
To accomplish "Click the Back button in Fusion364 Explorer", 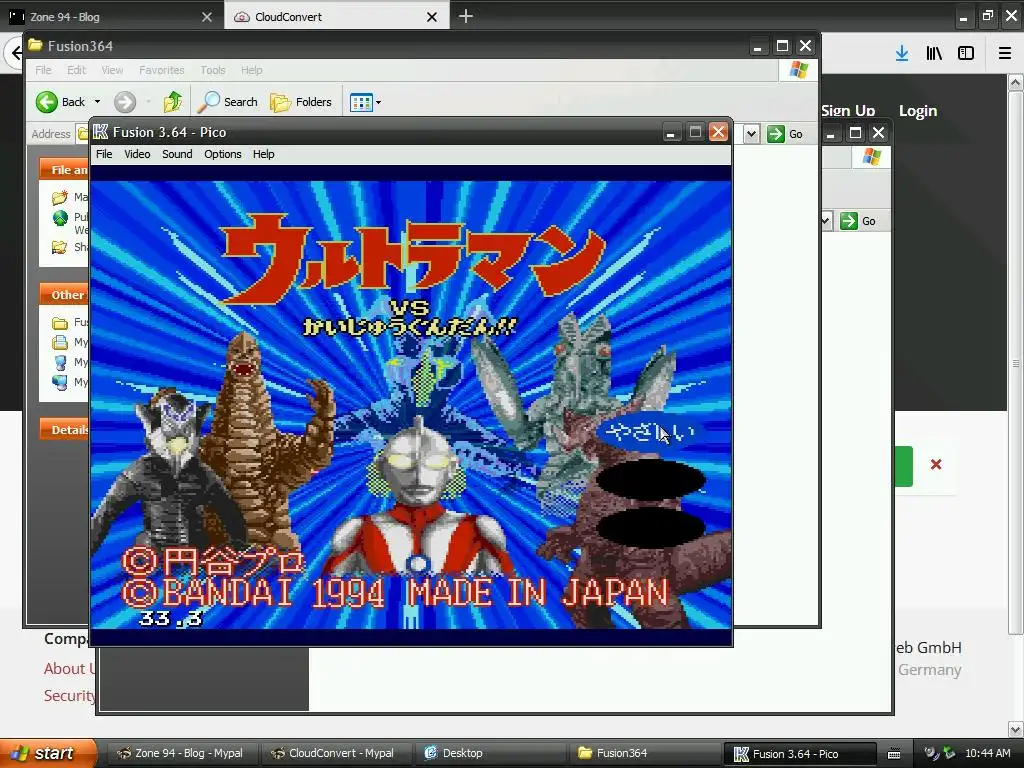I will click(x=61, y=102).
